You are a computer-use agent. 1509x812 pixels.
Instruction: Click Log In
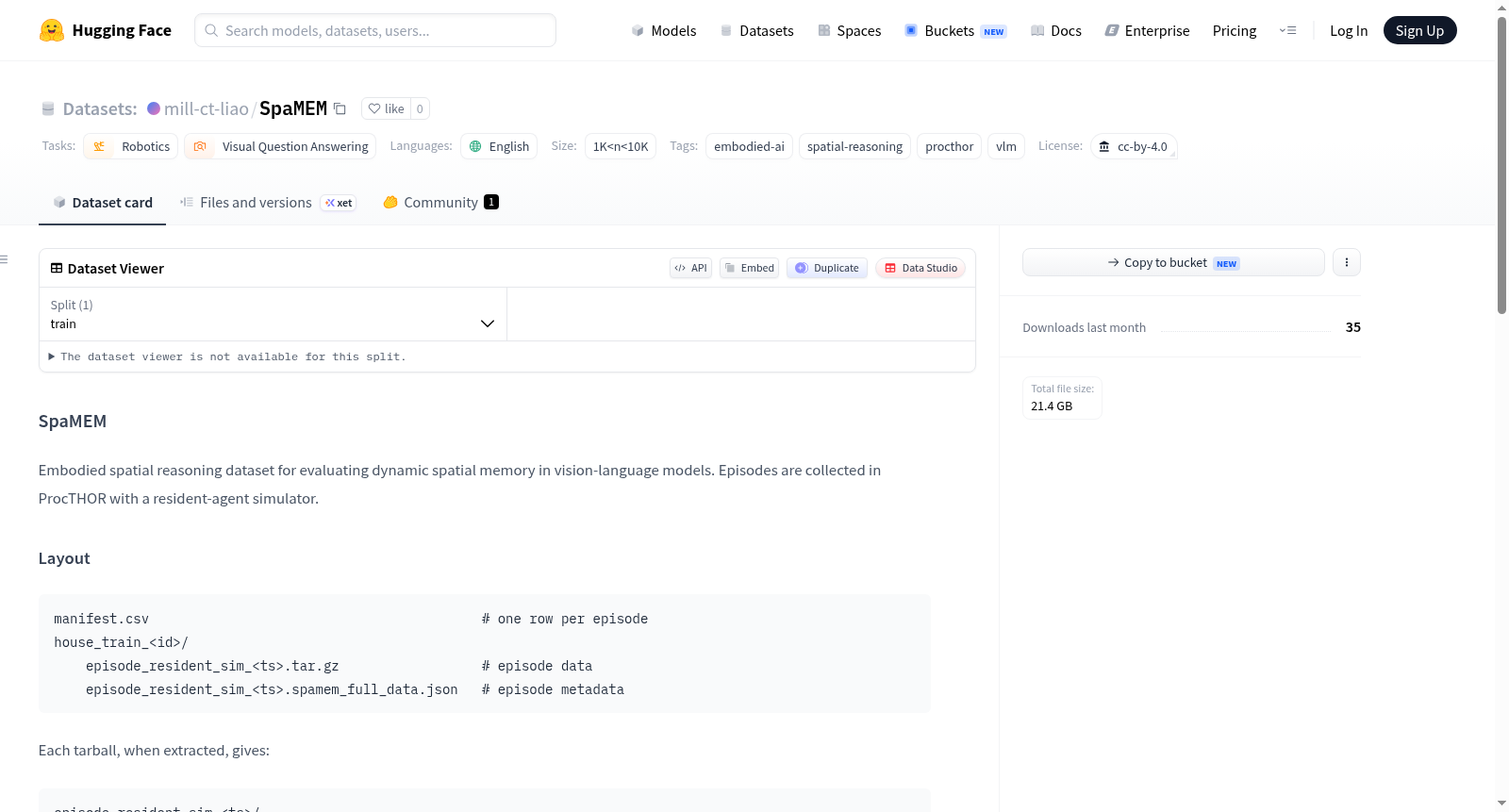pyautogui.click(x=1349, y=30)
